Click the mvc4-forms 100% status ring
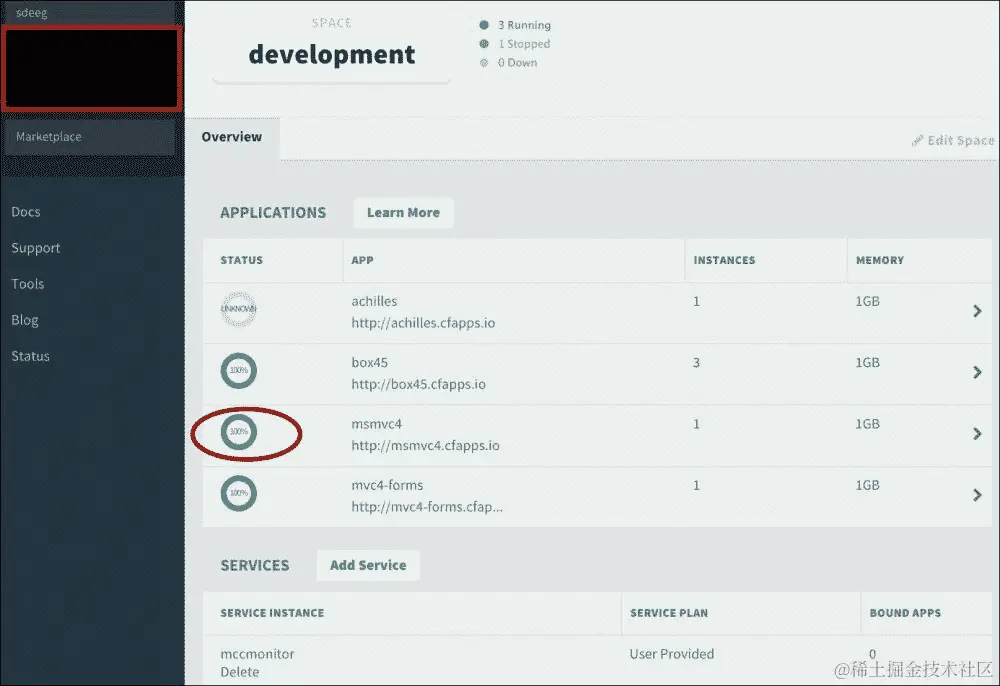 [x=239, y=493]
